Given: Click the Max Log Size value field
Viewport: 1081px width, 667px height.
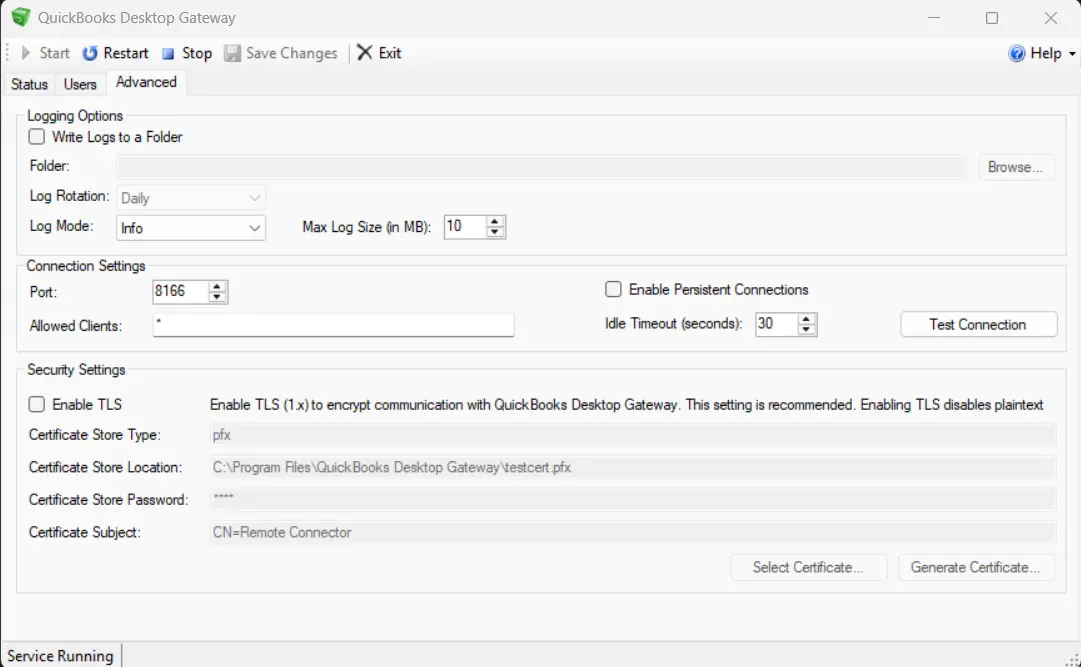Looking at the screenshot, I should (x=465, y=226).
